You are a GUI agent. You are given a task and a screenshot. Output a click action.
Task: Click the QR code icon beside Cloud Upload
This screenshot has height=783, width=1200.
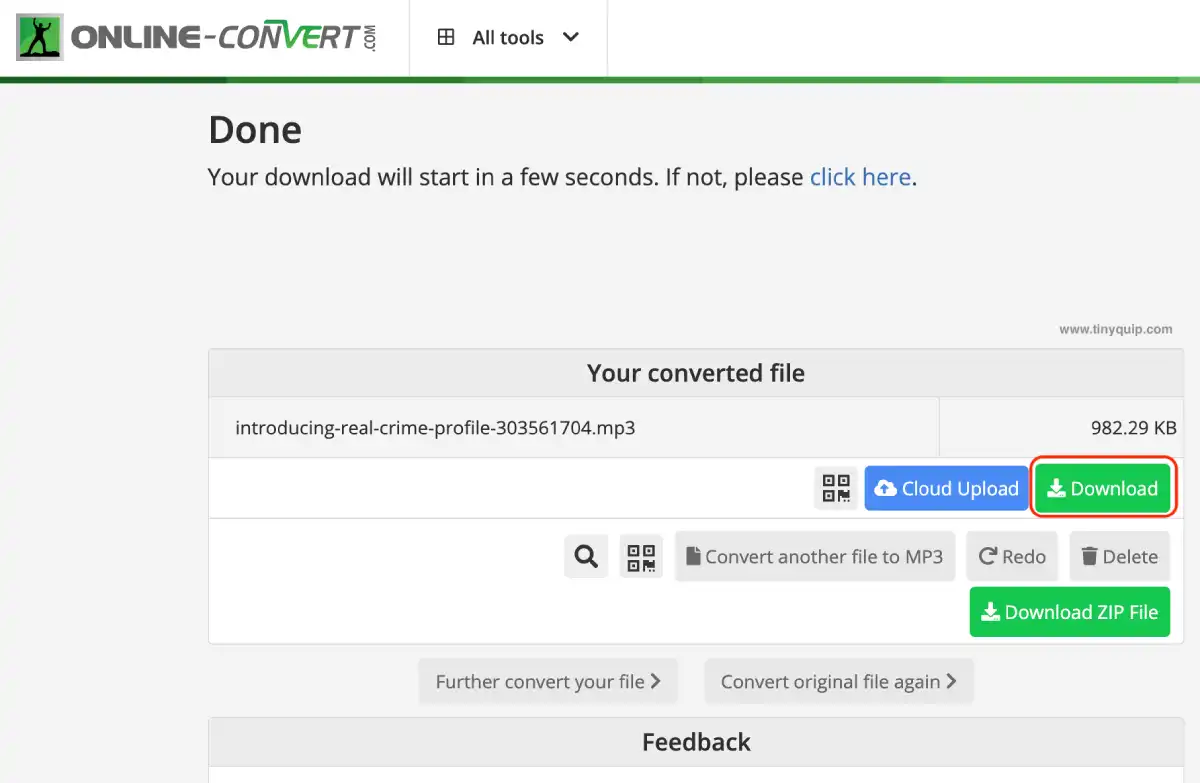836,488
